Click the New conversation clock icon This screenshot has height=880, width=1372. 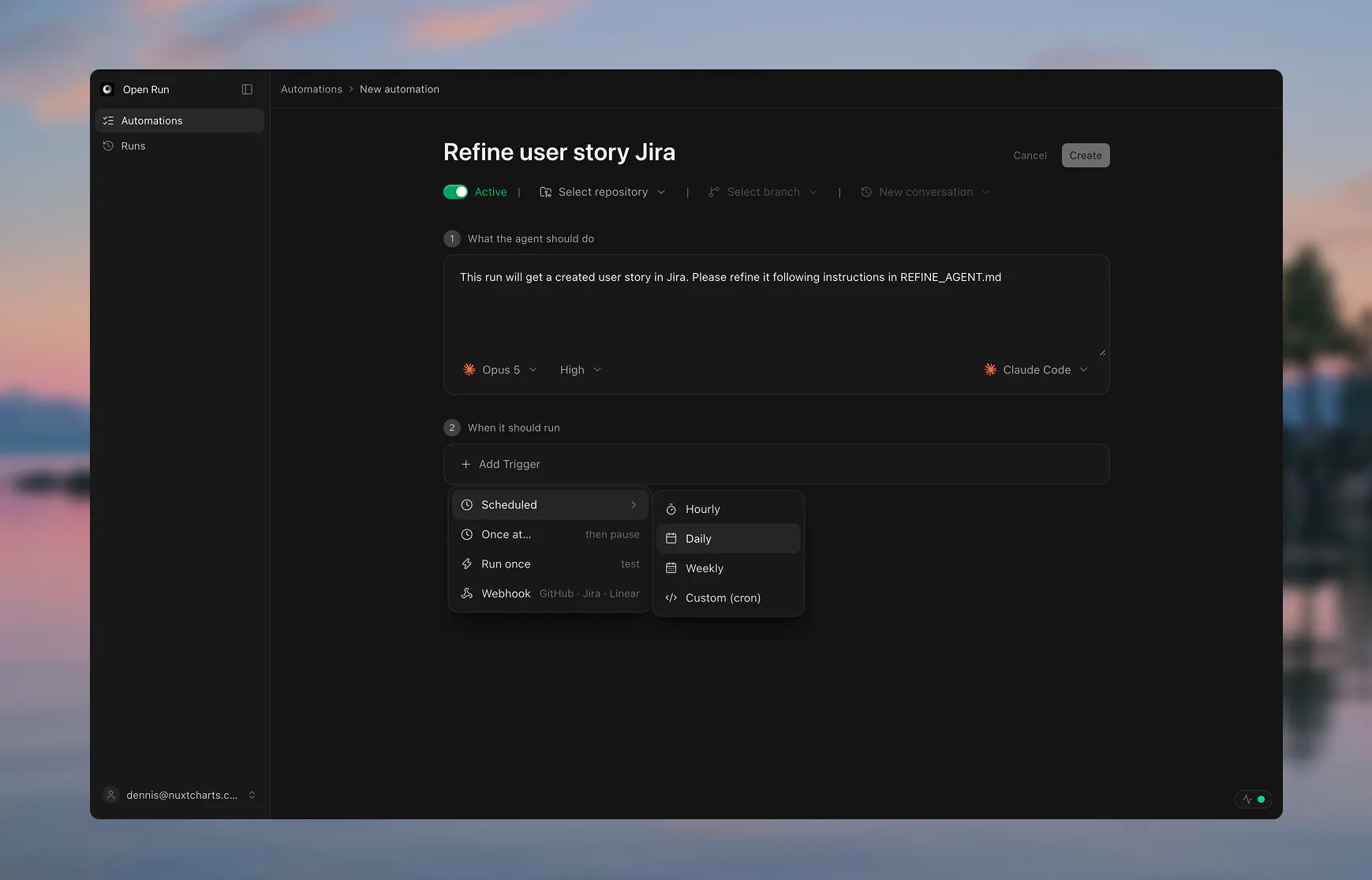coord(866,192)
